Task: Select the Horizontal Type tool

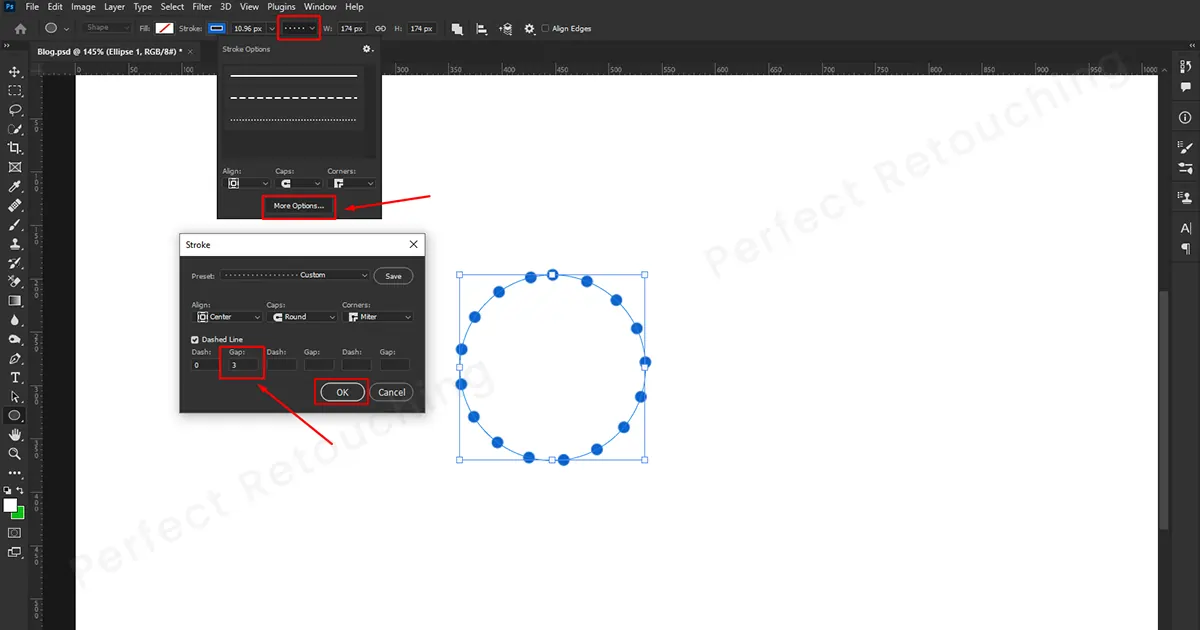Action: [15, 378]
